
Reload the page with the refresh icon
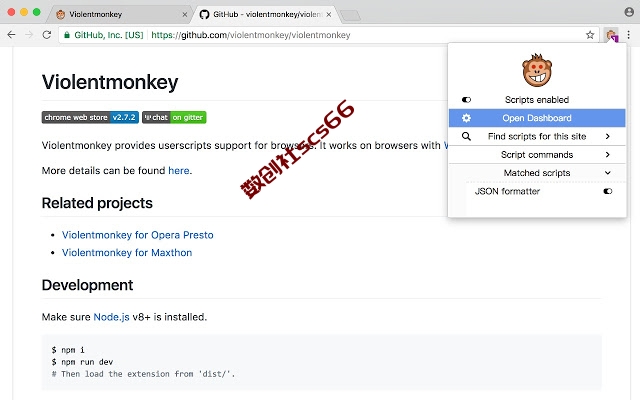click(x=47, y=35)
